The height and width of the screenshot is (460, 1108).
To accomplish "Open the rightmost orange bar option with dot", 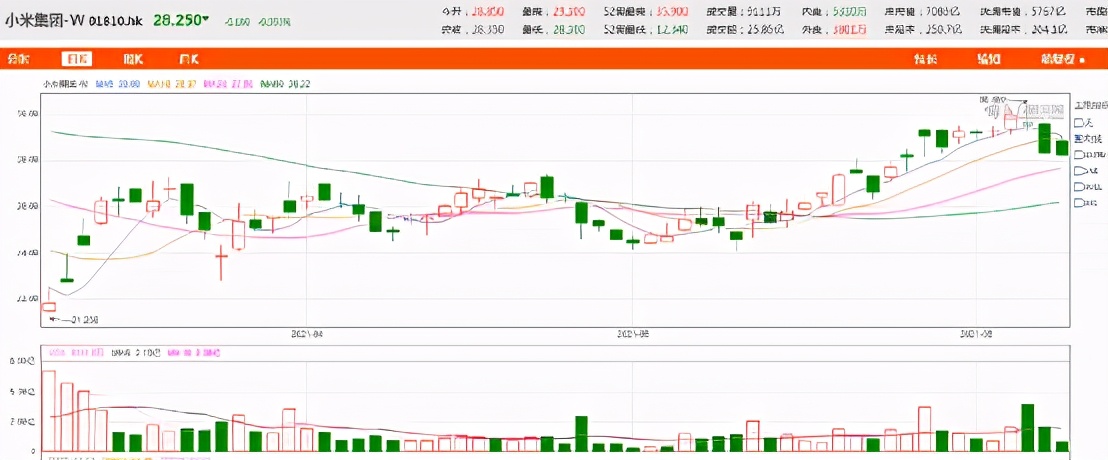I will pyautogui.click(x=1062, y=59).
